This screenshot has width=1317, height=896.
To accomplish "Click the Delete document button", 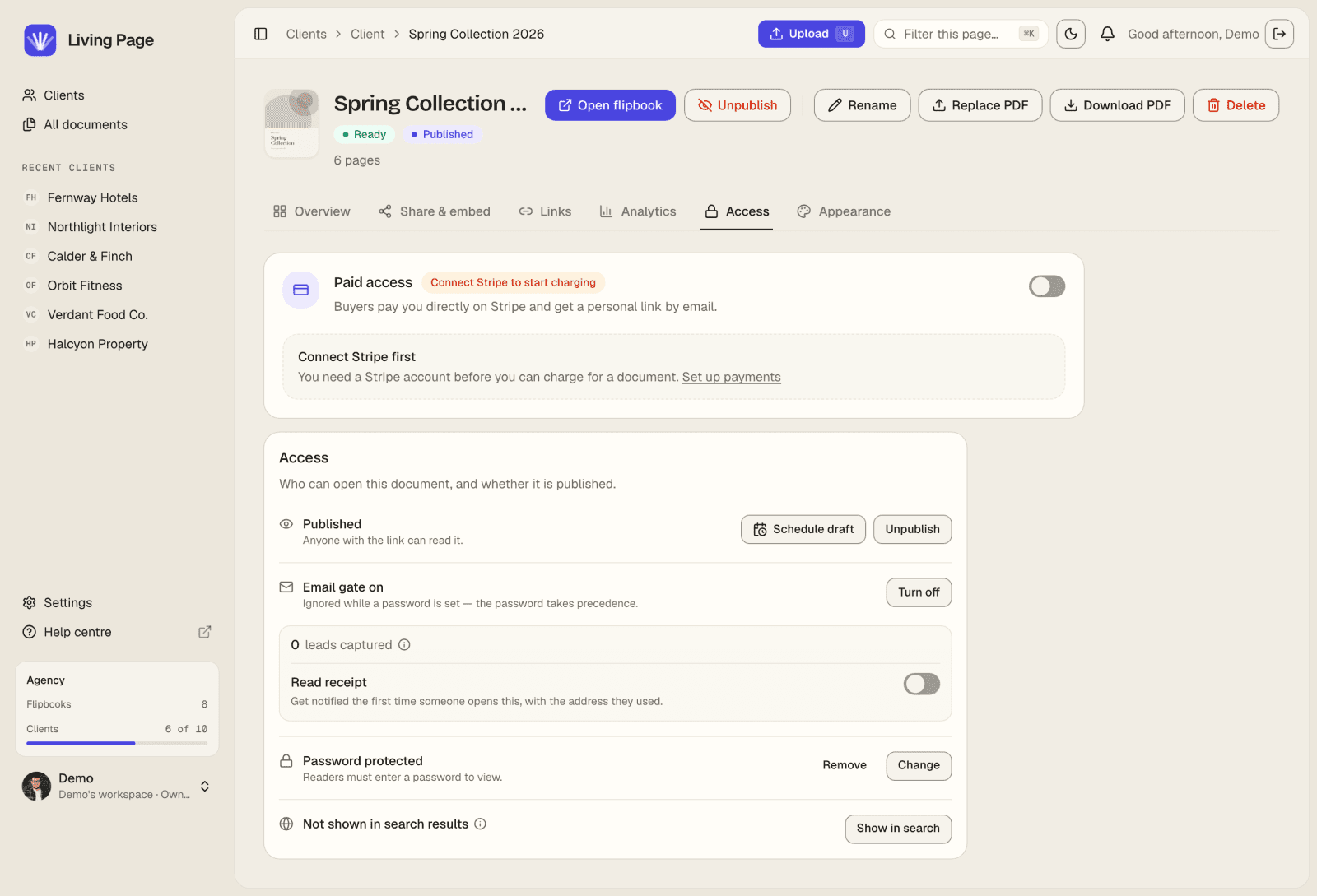I will click(x=1236, y=105).
